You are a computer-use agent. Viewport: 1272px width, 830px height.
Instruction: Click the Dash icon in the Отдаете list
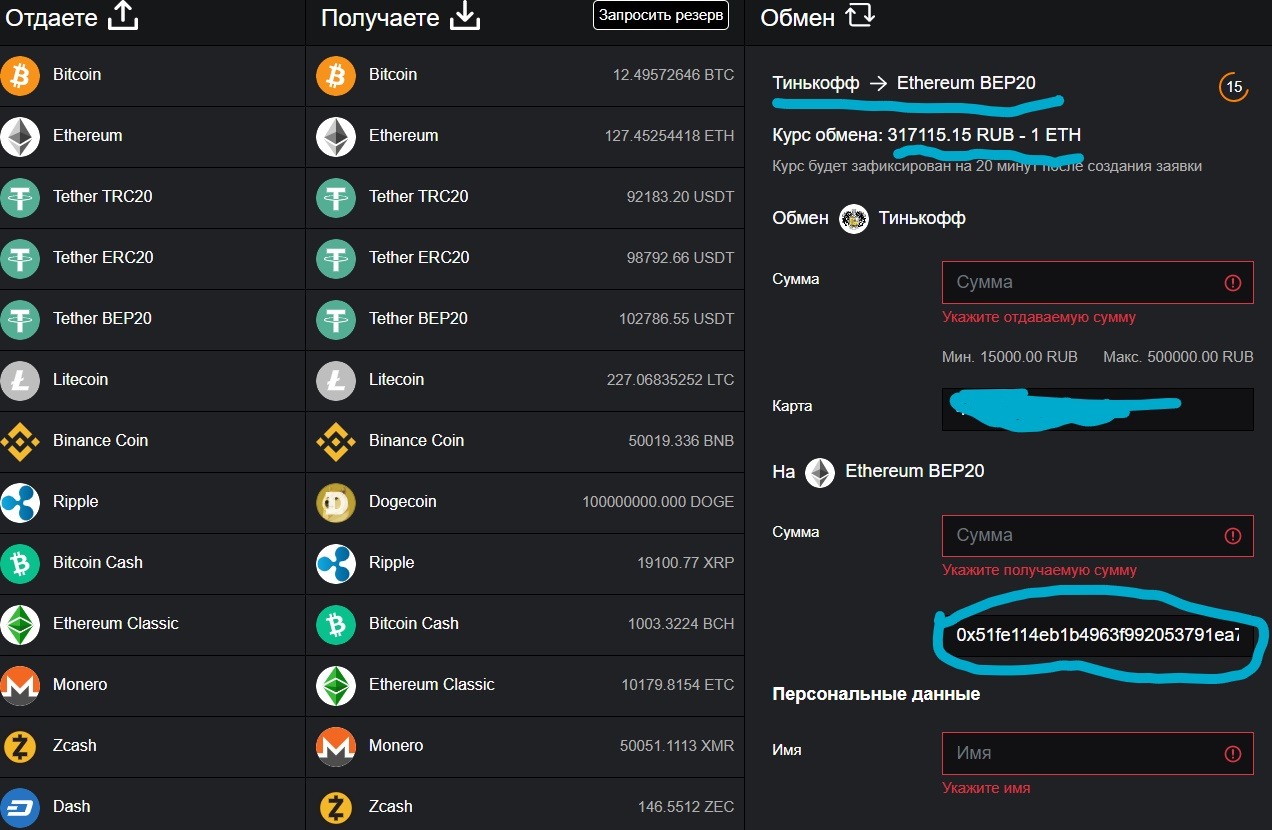tap(20, 807)
